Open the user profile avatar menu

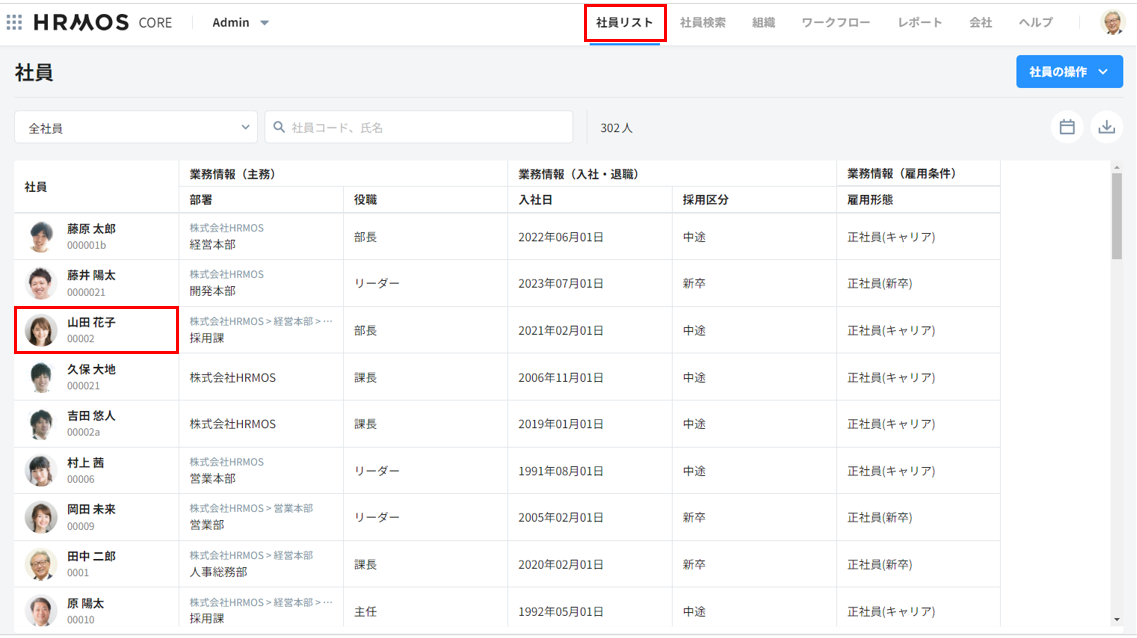(x=1113, y=22)
